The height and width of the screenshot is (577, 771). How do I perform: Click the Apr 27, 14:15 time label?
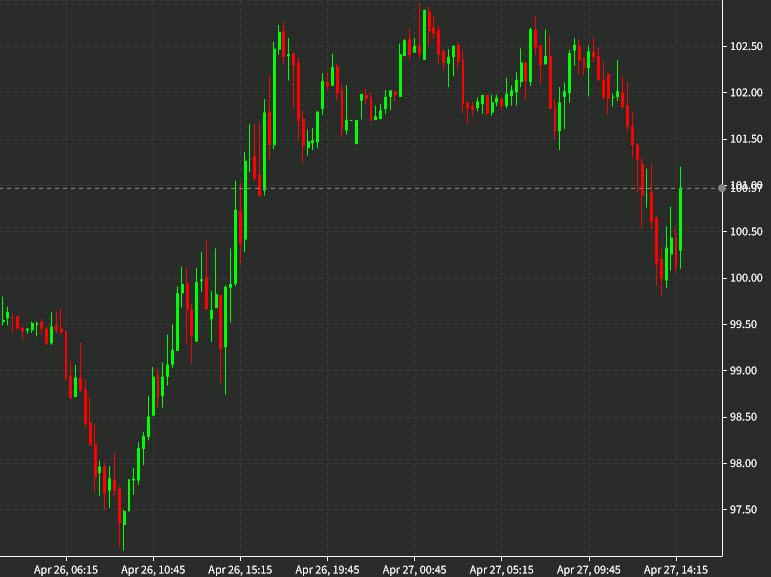point(676,570)
